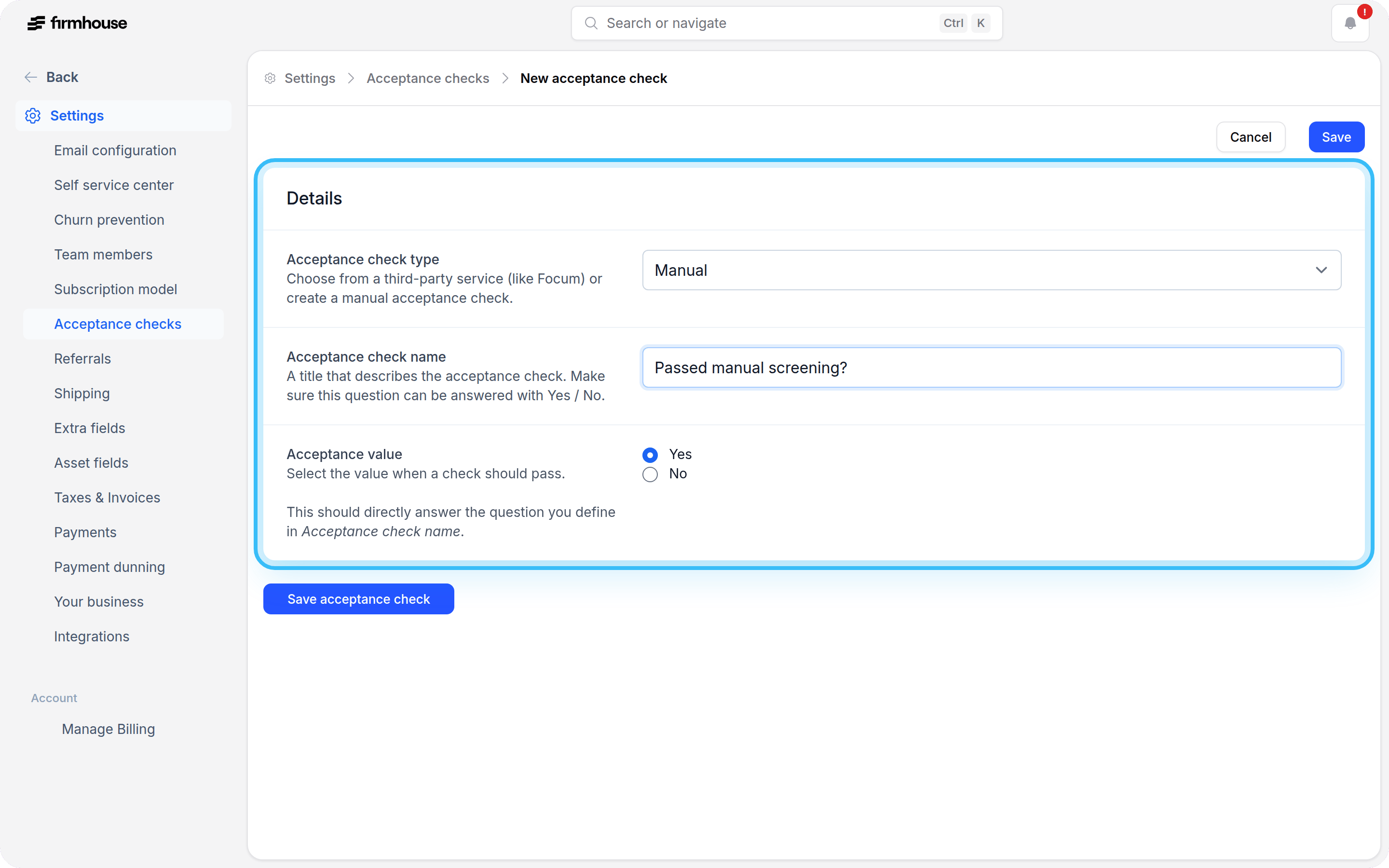Open the Acceptance check type dropdown
Viewport: 1389px width, 868px height.
[x=991, y=270]
